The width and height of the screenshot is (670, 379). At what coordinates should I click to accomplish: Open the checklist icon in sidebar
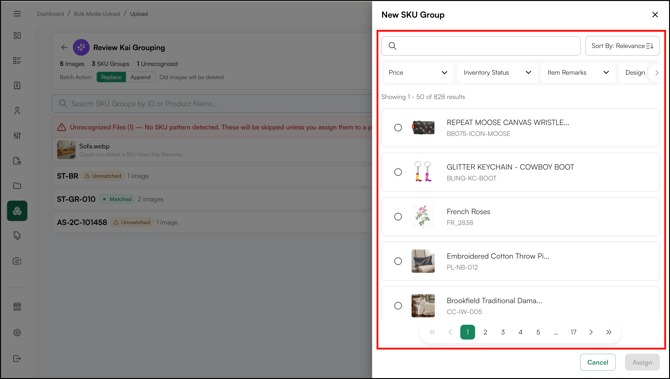coord(17,60)
